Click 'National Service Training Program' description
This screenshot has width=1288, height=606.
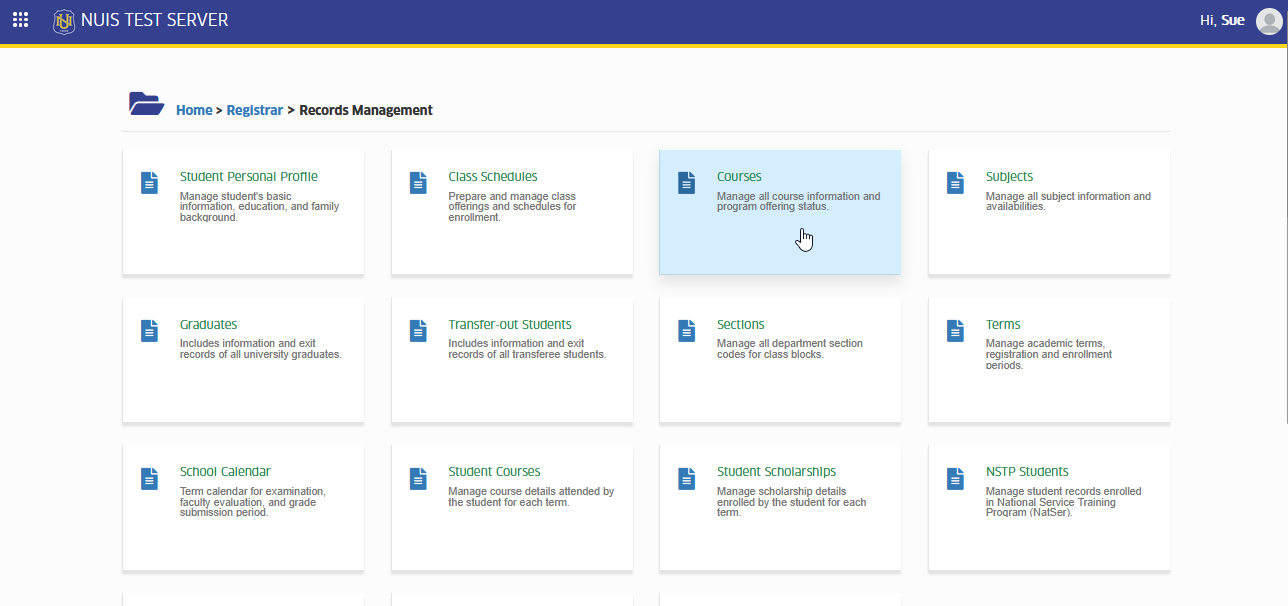coord(1064,502)
